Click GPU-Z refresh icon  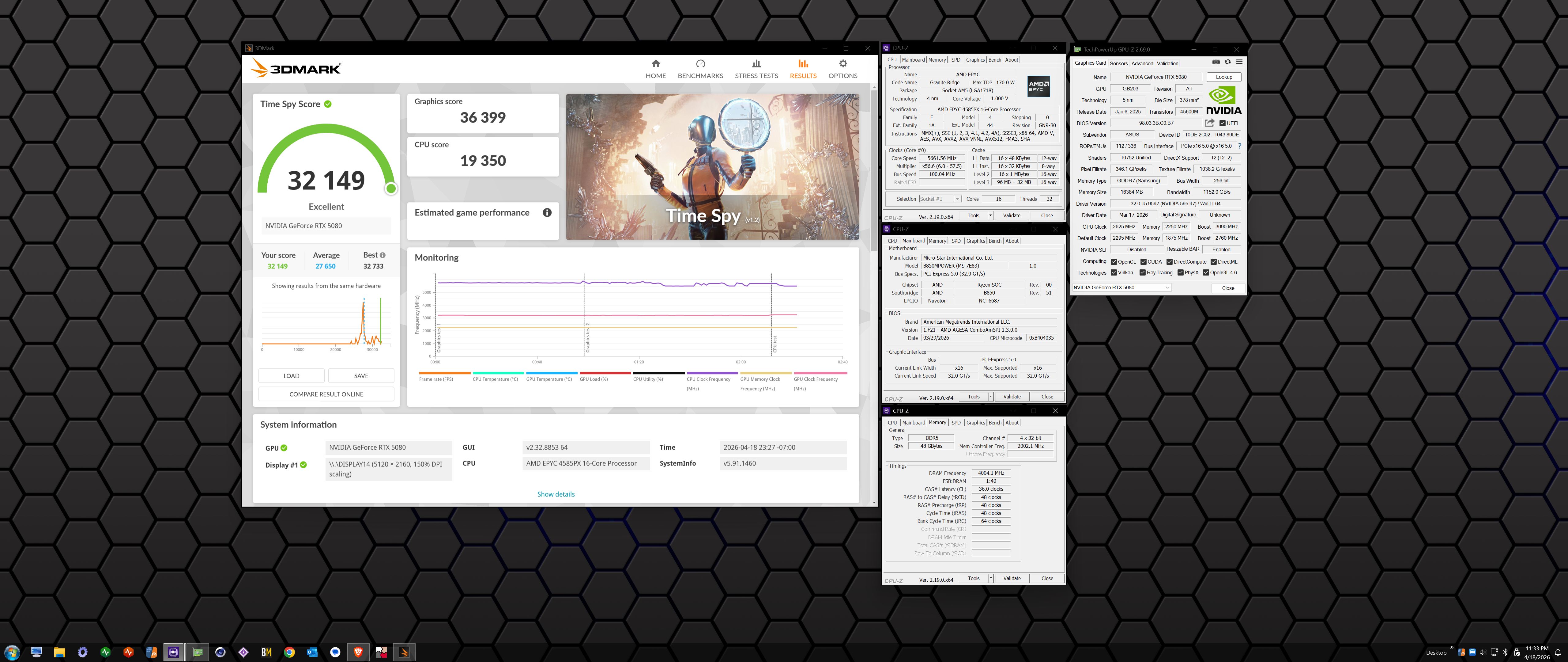click(x=1227, y=62)
